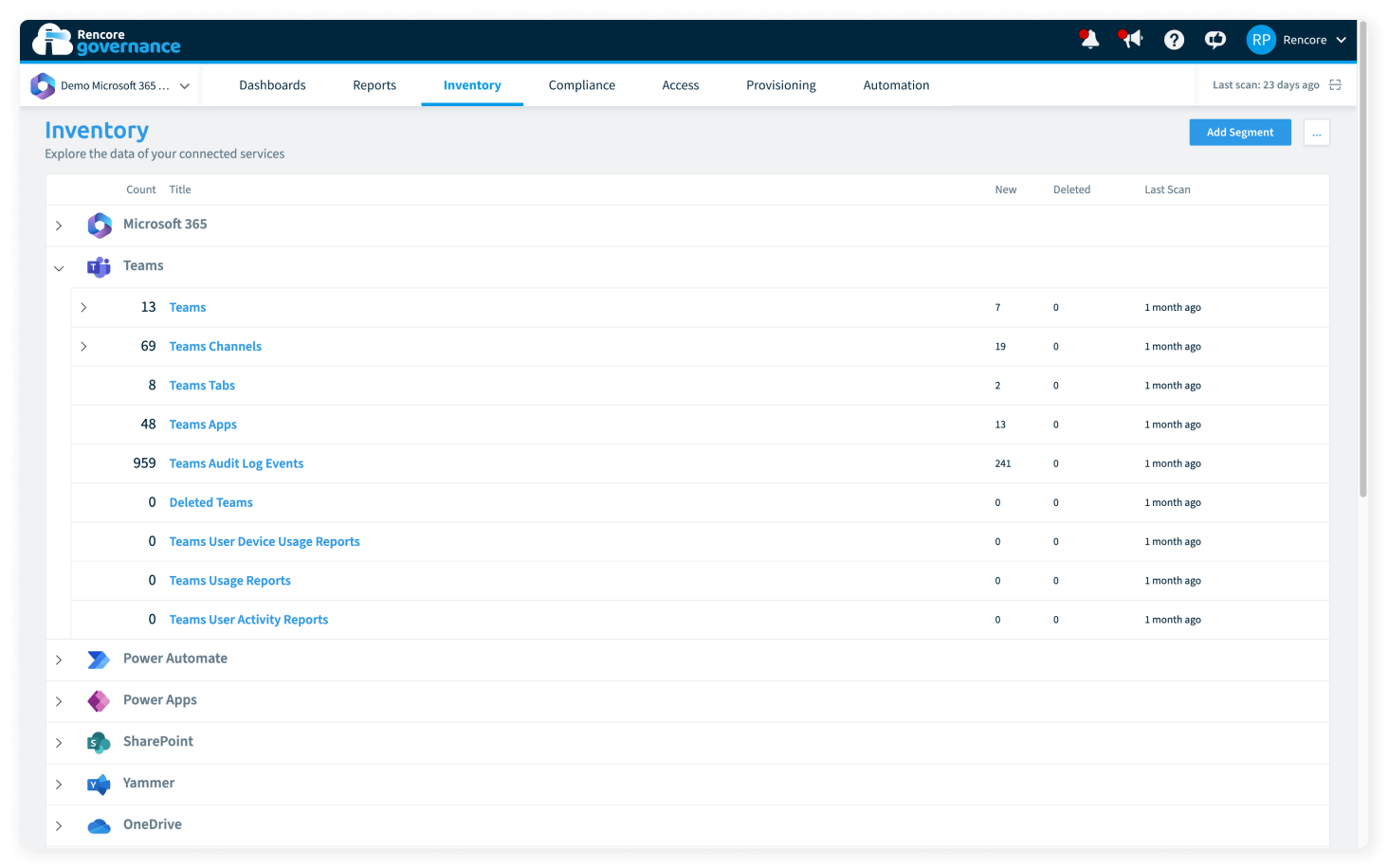Switch to the Access tab
This screenshot has width=1388, height=868.
tap(681, 85)
